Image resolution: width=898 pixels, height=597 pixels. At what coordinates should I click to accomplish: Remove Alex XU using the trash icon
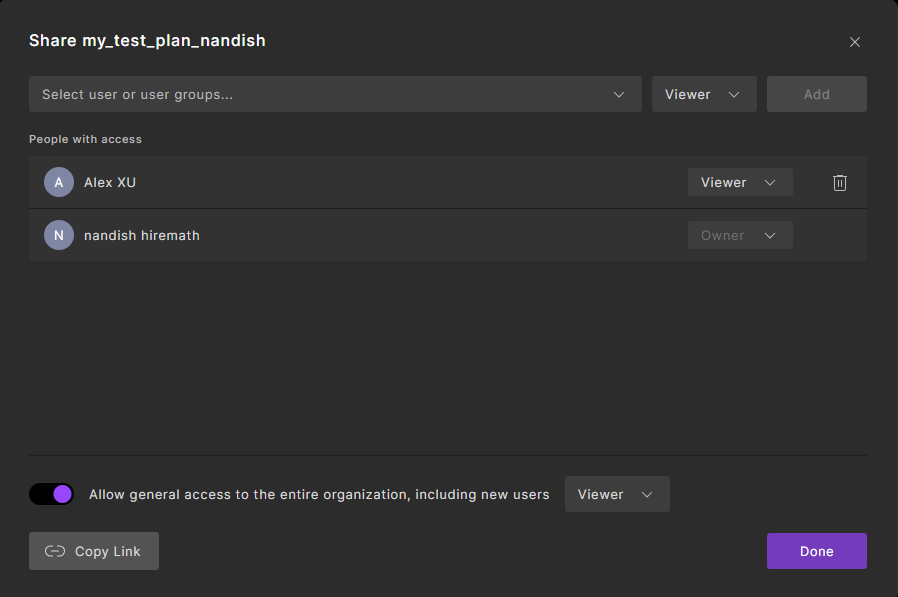pos(840,182)
